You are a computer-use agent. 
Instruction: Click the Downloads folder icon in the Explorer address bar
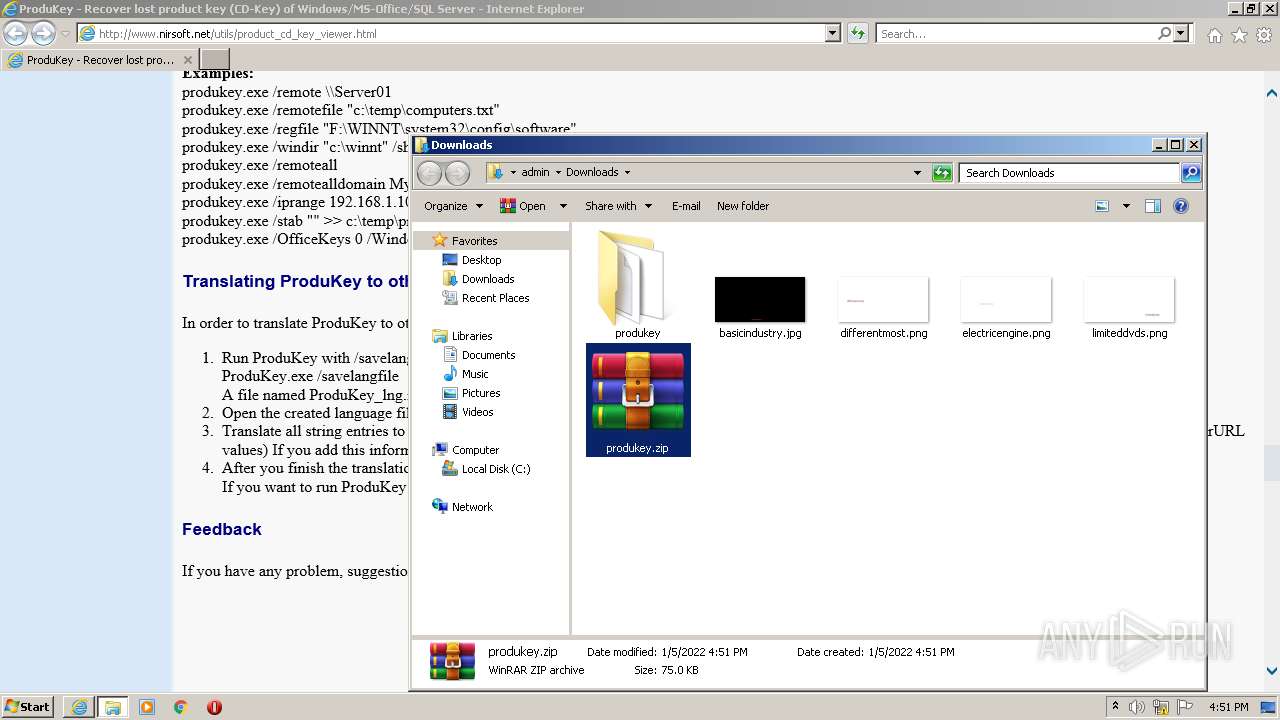(x=496, y=172)
